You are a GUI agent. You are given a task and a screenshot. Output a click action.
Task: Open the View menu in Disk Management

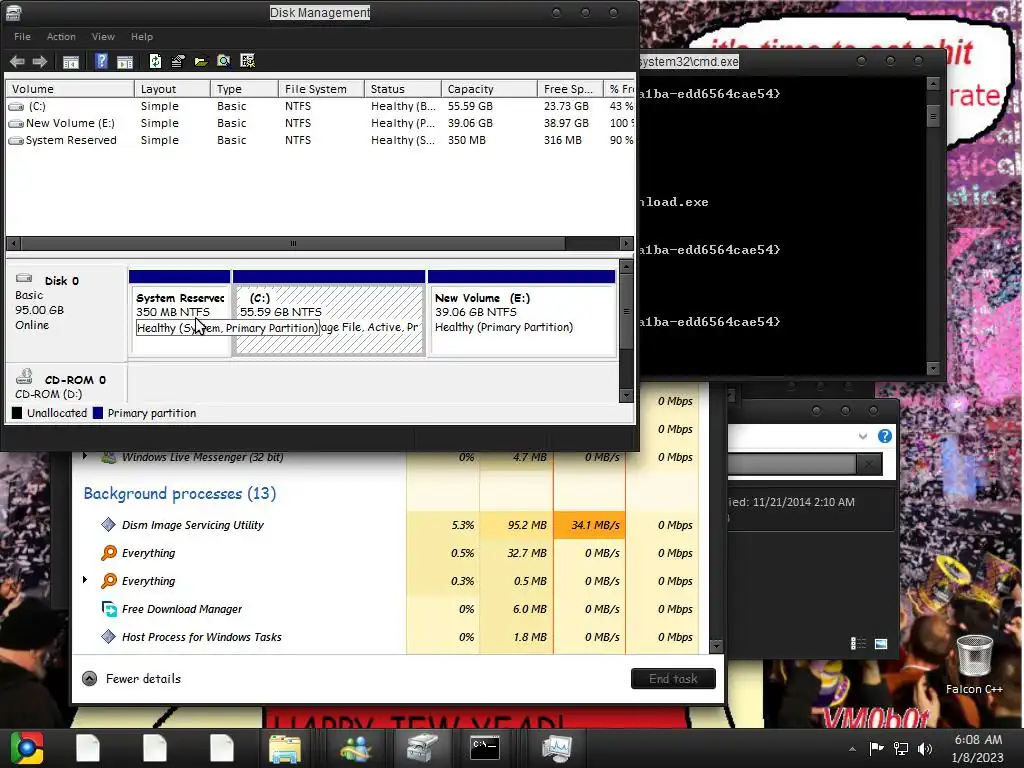(103, 37)
